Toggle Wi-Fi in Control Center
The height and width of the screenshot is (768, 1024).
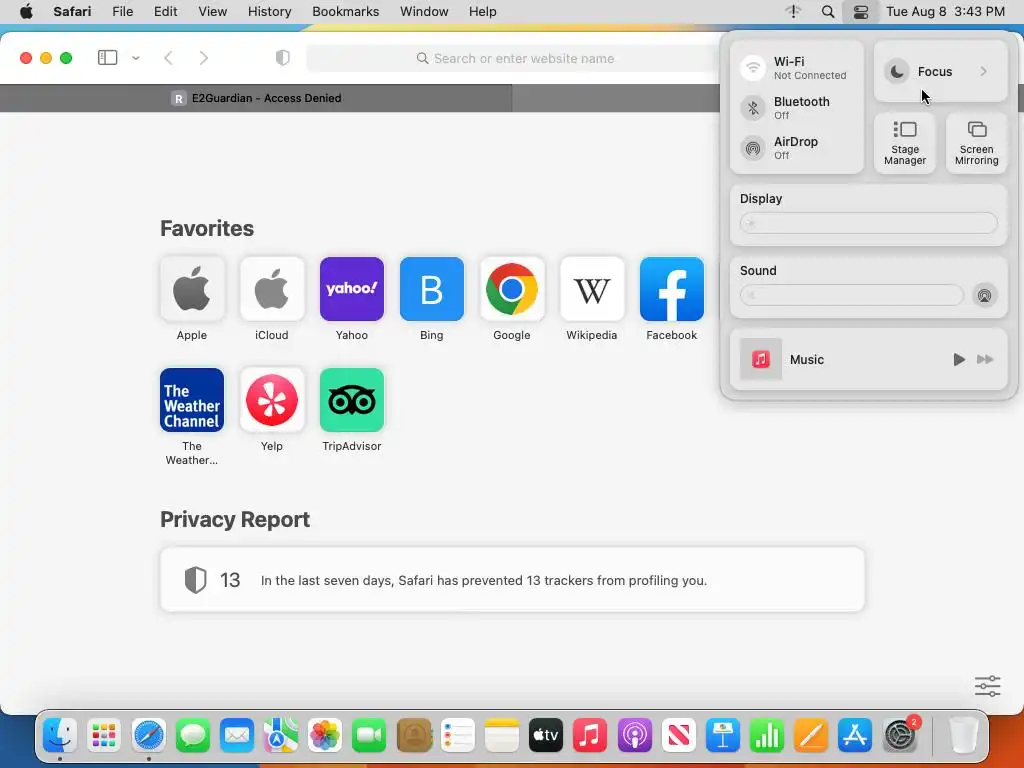pos(753,68)
